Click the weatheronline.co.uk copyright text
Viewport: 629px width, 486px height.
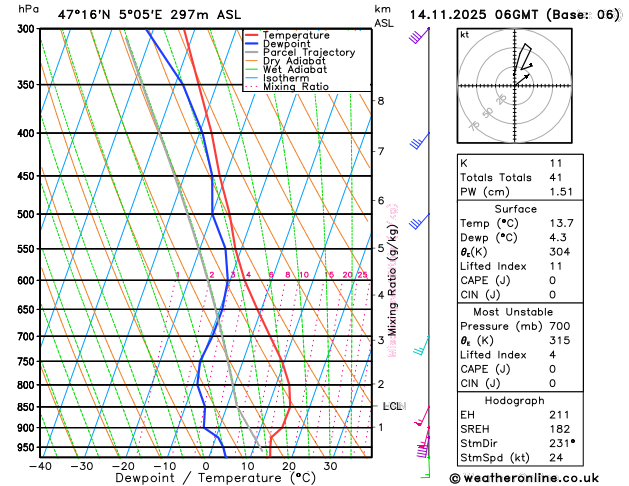click(x=524, y=478)
